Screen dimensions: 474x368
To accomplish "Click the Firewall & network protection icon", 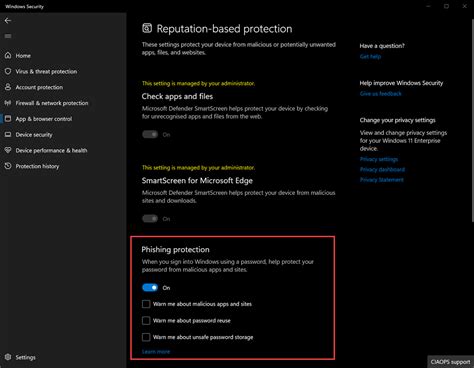I will (x=8, y=103).
